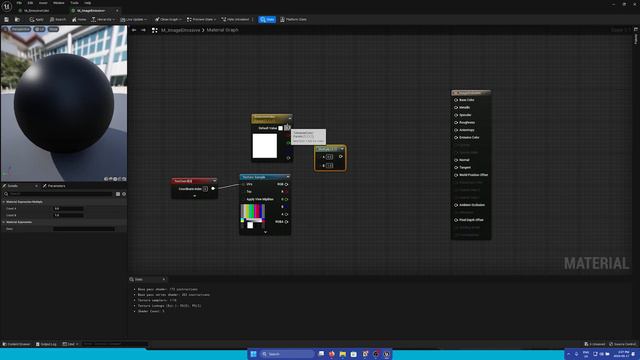
Task: Click the graph icon beside the breadcrumb
Action: point(155,30)
